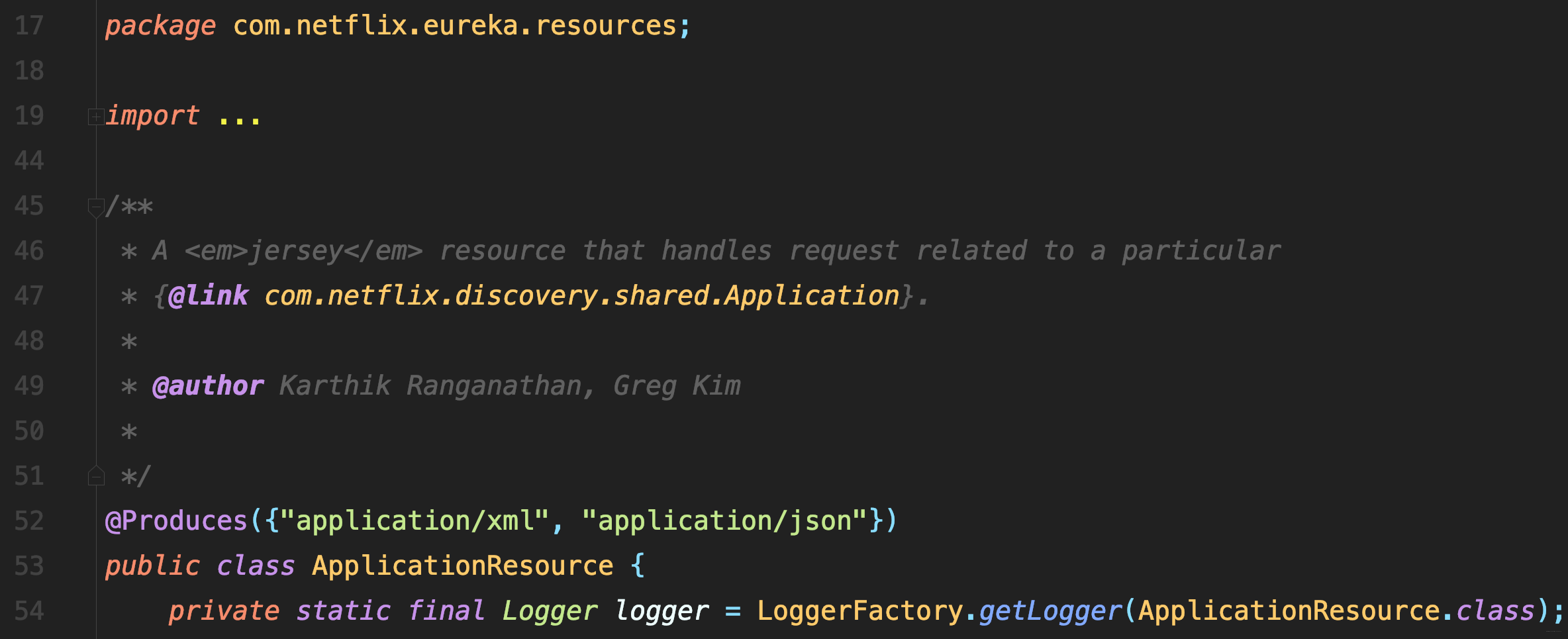The height and width of the screenshot is (639, 1568).
Task: Click the "application/xml" string literal
Action: point(415,521)
